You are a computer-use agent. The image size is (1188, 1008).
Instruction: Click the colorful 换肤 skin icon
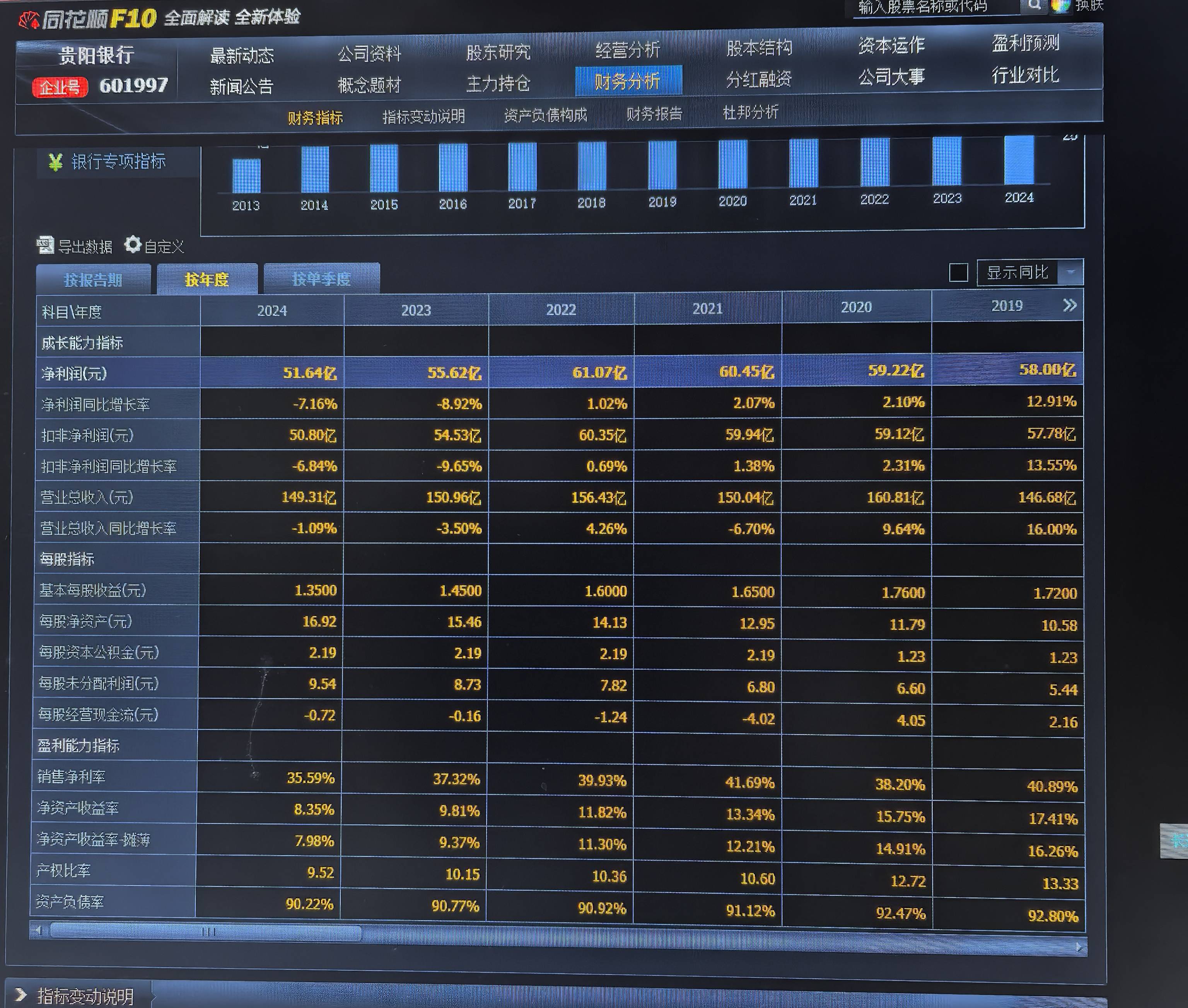[1060, 6]
